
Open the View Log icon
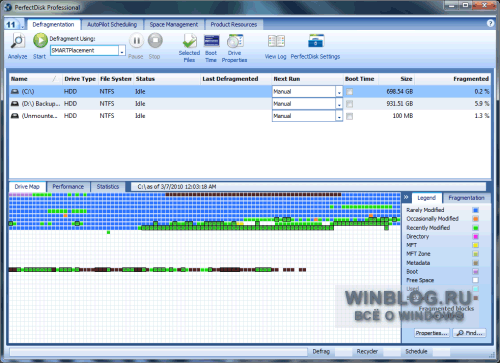click(x=276, y=41)
